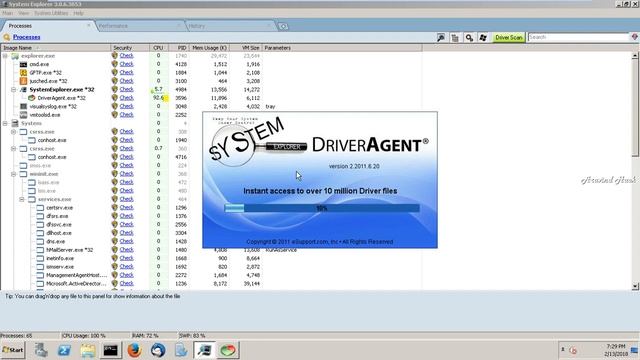Click the scroll down arrow of the process list
The height and width of the screenshot is (360, 640).
coord(635,287)
